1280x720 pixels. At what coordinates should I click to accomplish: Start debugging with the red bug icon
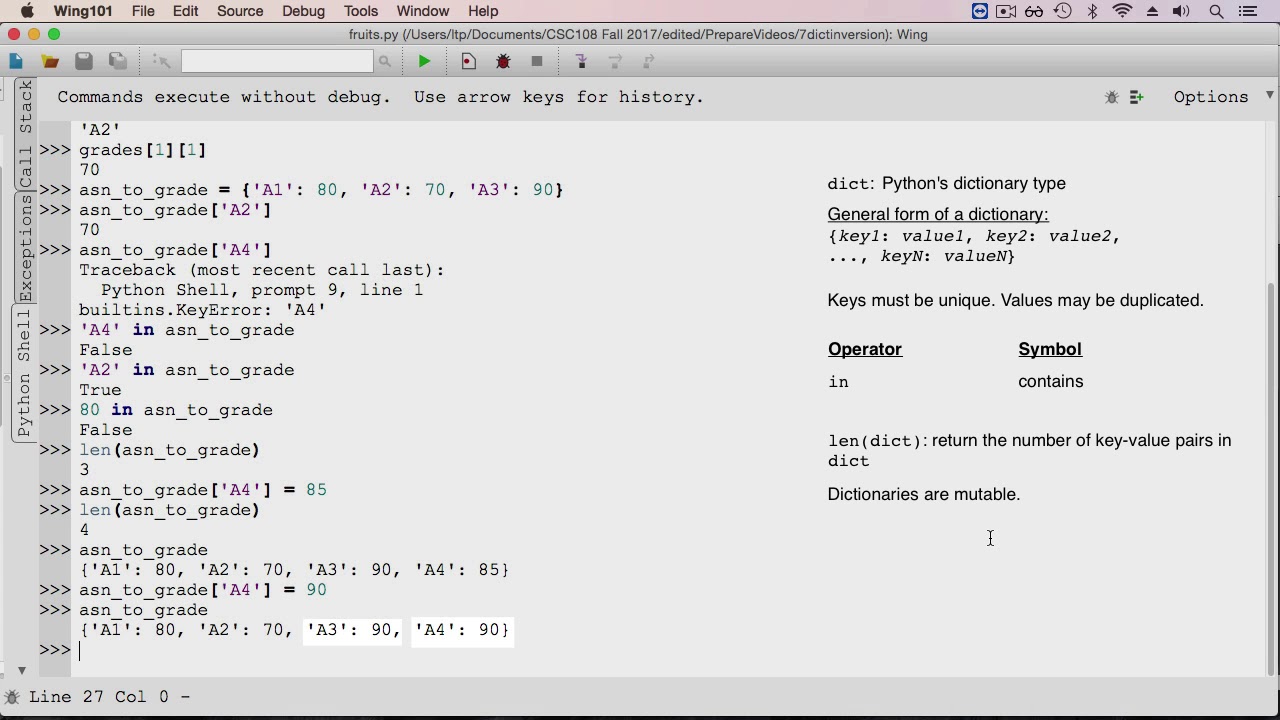click(x=503, y=62)
